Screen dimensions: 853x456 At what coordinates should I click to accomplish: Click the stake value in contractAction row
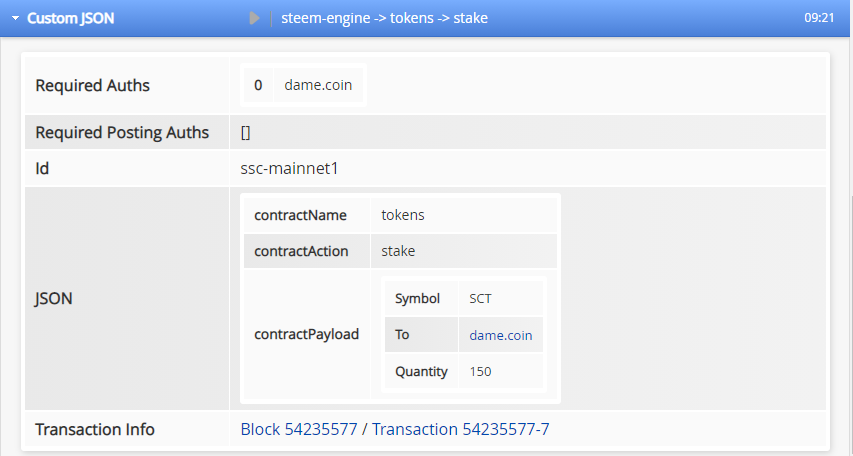click(398, 251)
